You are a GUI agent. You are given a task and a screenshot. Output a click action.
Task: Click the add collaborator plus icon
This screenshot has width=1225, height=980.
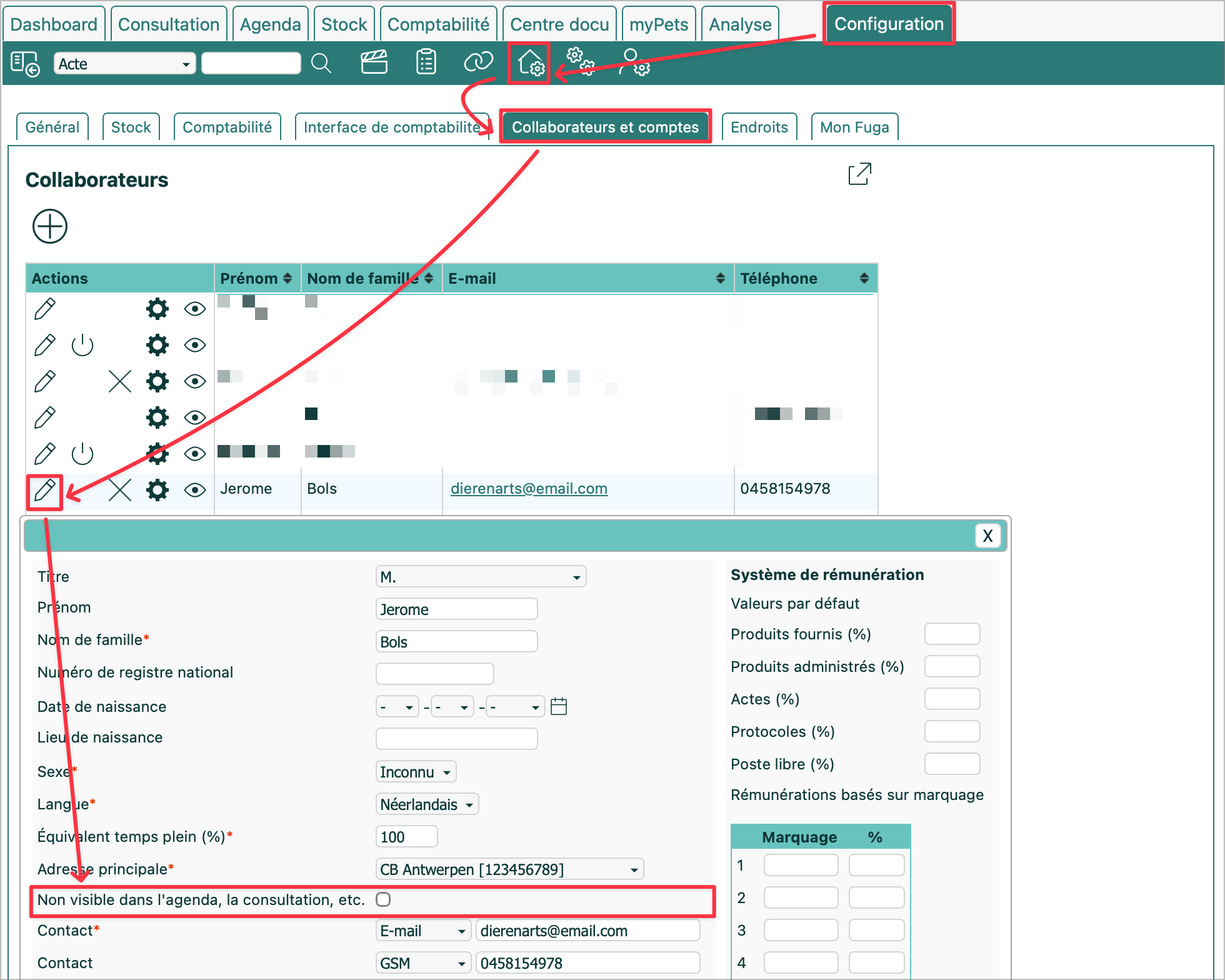pos(50,226)
